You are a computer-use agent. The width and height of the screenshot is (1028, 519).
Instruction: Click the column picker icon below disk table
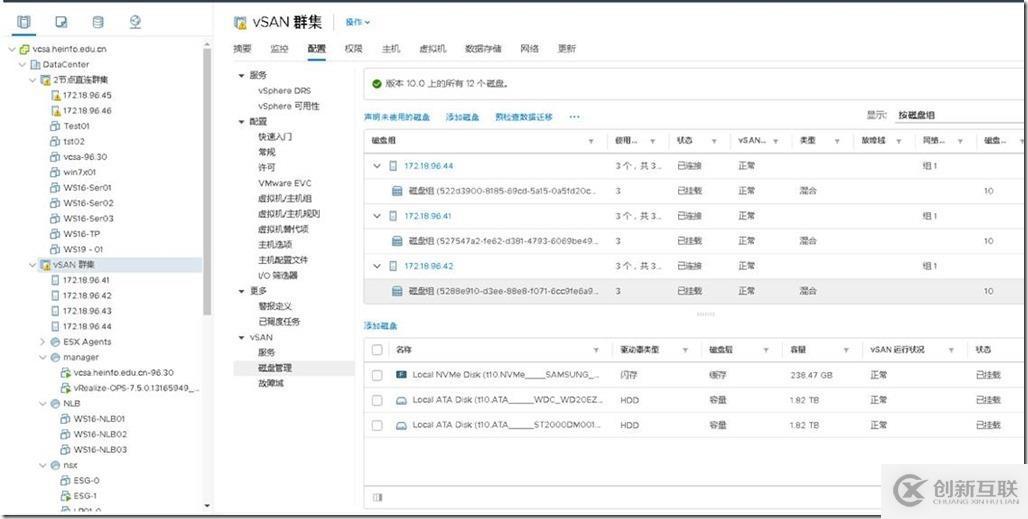click(377, 496)
